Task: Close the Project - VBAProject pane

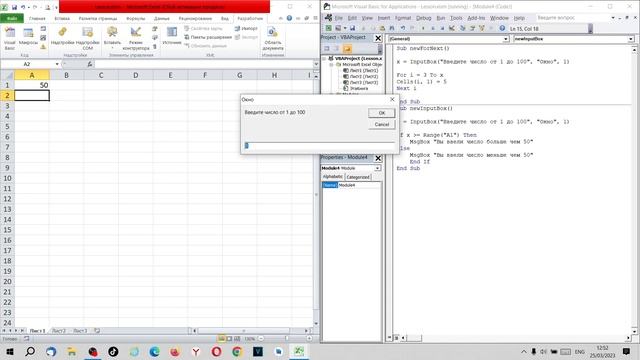Action: tap(378, 38)
